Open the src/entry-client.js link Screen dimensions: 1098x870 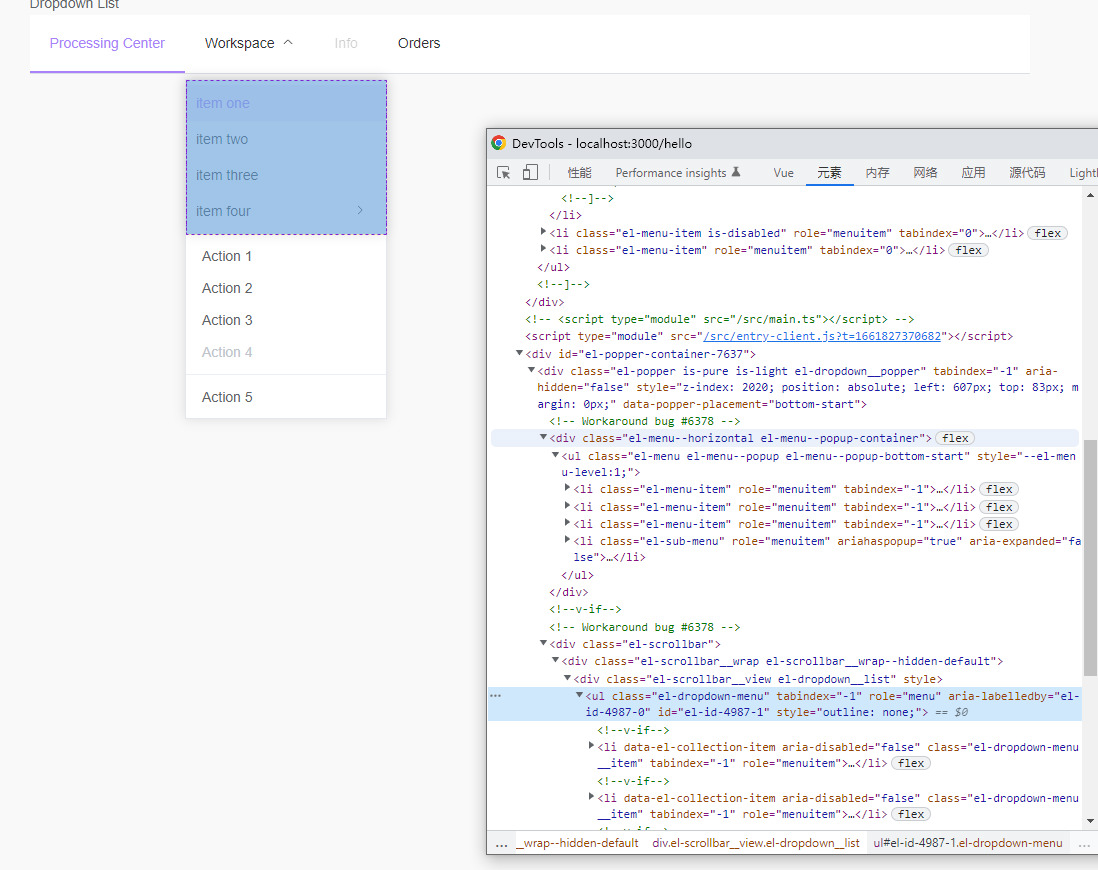pos(822,336)
